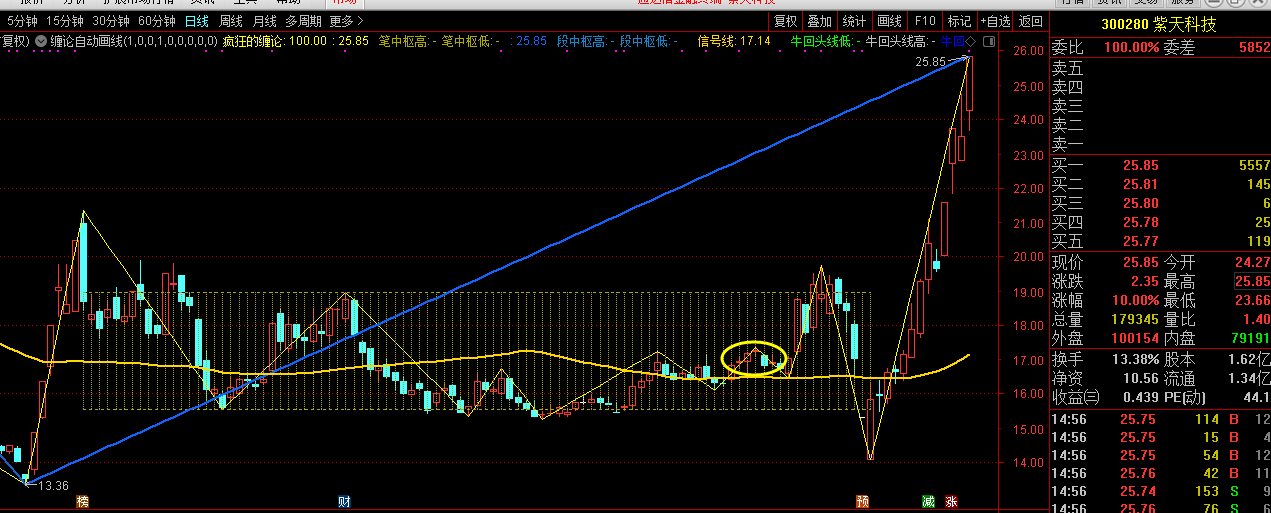Click the trade row with volume 114

click(x=1160, y=420)
